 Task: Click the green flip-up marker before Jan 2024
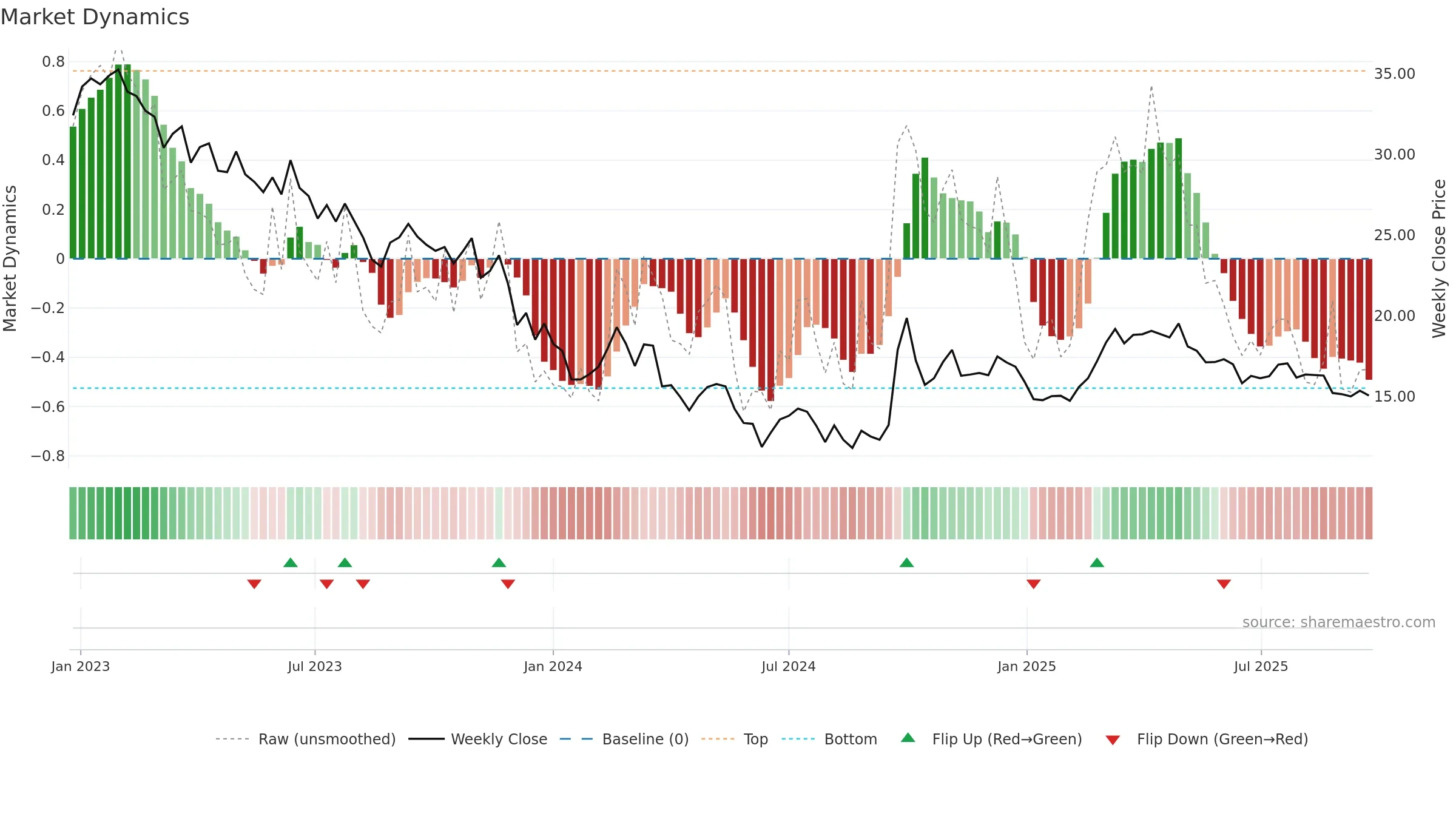[x=499, y=562]
